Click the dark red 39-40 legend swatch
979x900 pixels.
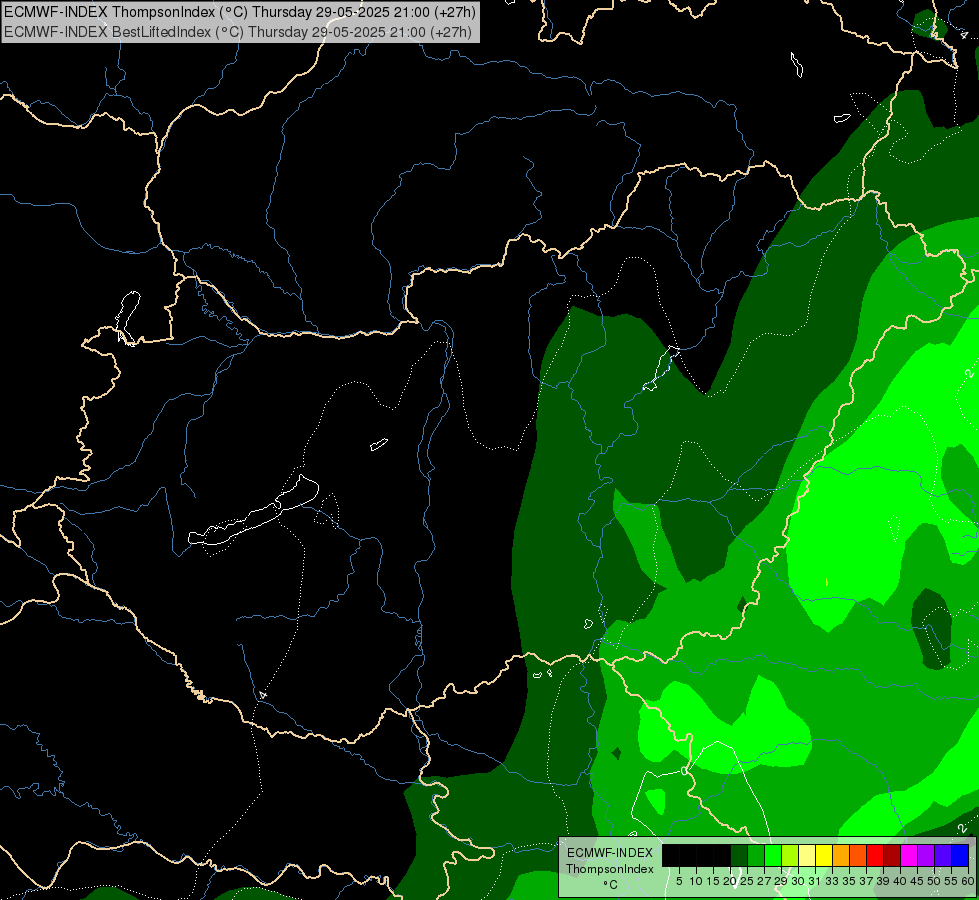tap(893, 855)
